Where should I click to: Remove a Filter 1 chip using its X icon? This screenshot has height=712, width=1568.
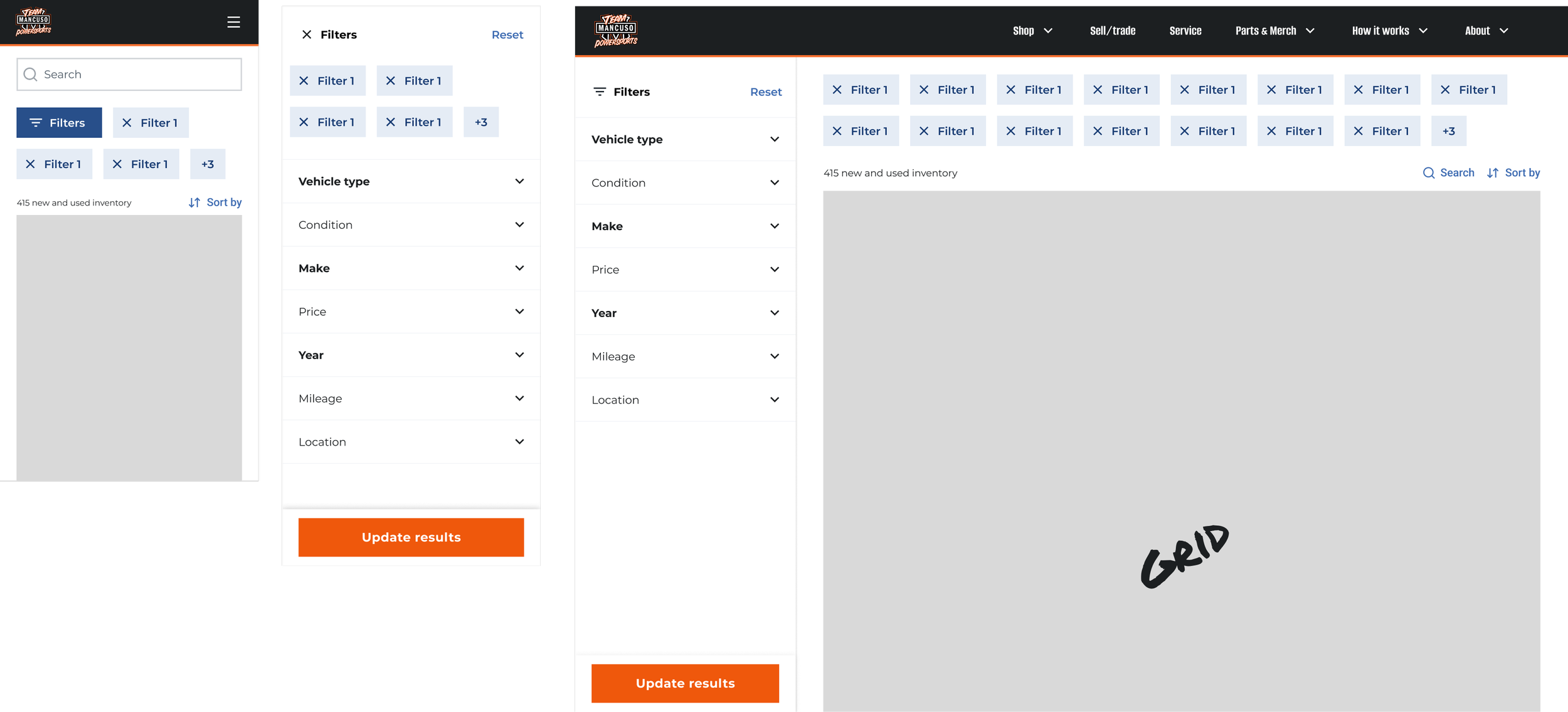[x=304, y=80]
